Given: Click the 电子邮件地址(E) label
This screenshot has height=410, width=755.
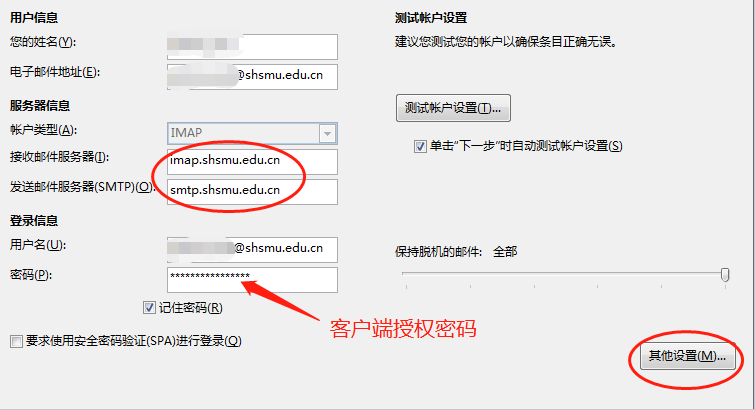Looking at the screenshot, I should 55,72.
